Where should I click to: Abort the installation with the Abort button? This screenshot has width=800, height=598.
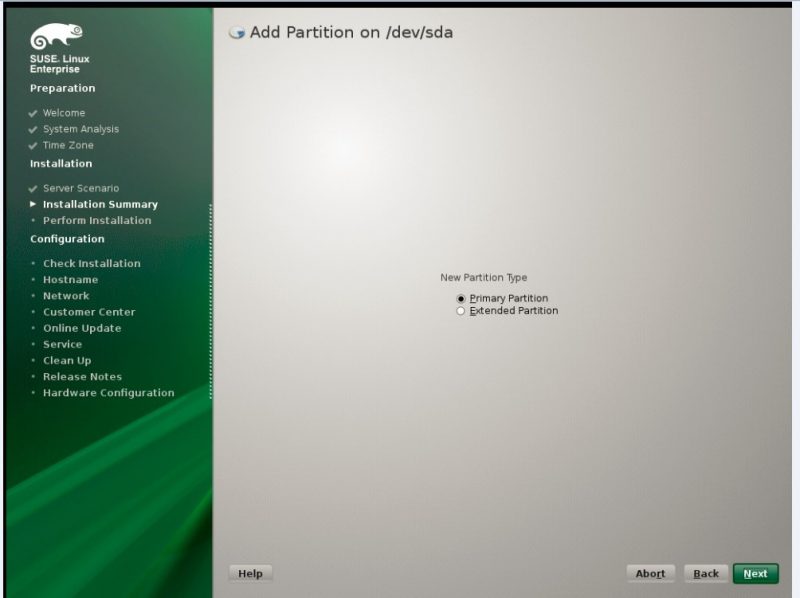[x=650, y=573]
